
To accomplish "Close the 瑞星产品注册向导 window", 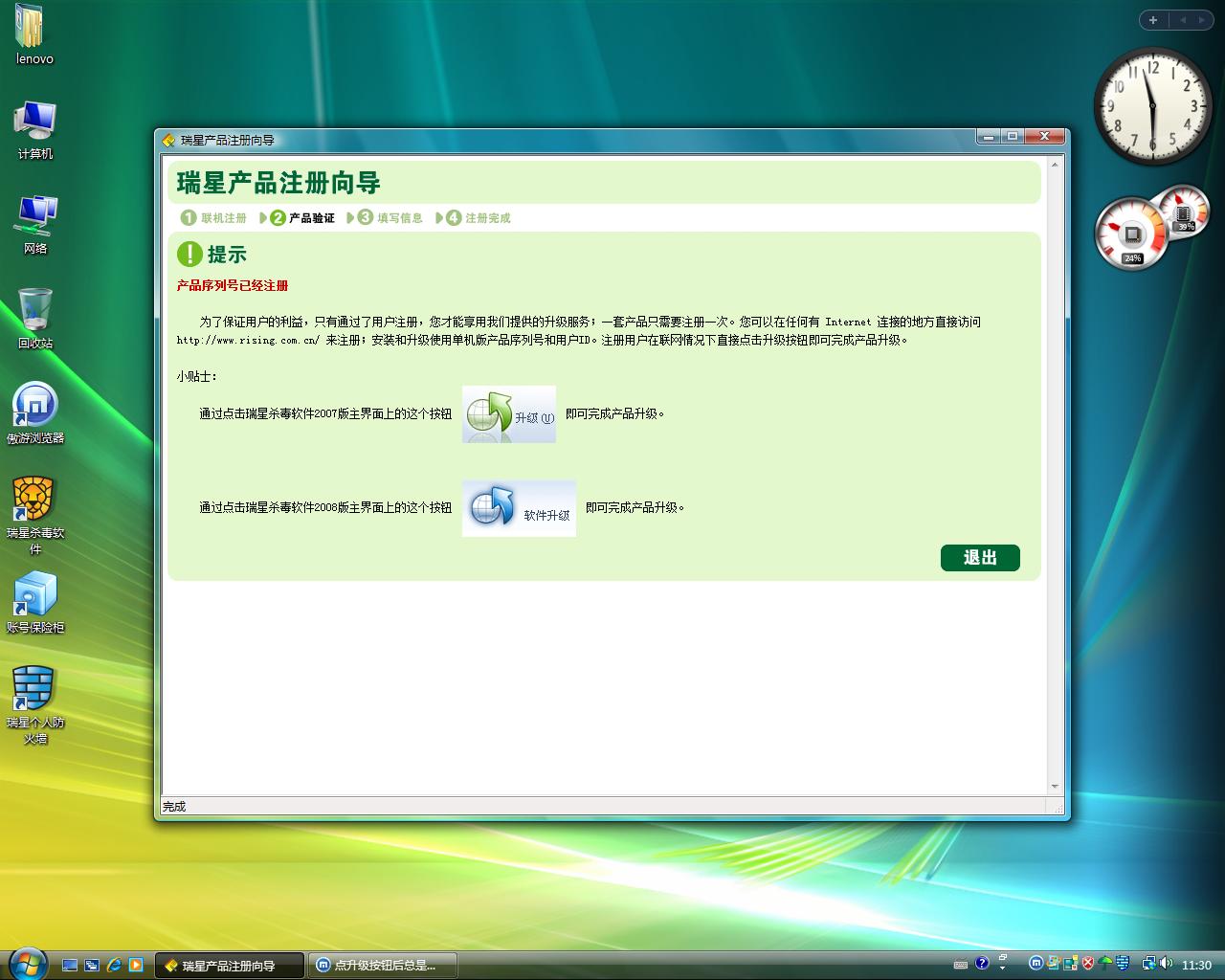I will [x=1045, y=137].
